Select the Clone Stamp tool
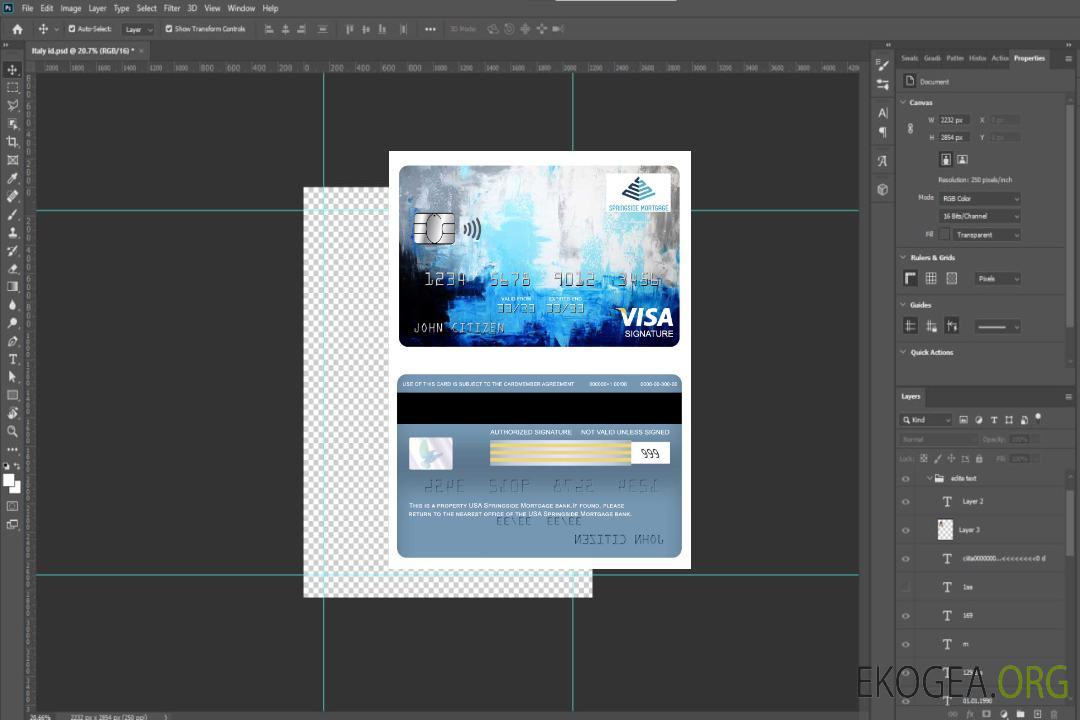 pos(12,232)
